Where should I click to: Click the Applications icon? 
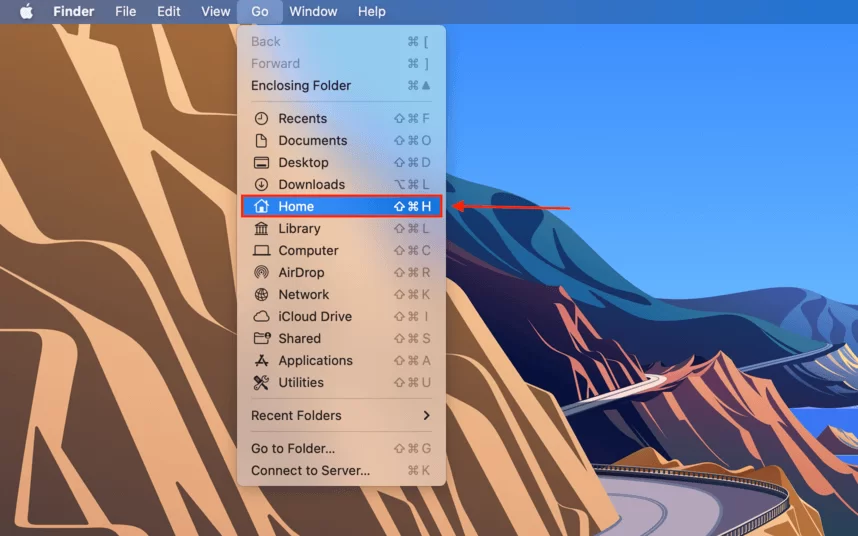coord(262,360)
